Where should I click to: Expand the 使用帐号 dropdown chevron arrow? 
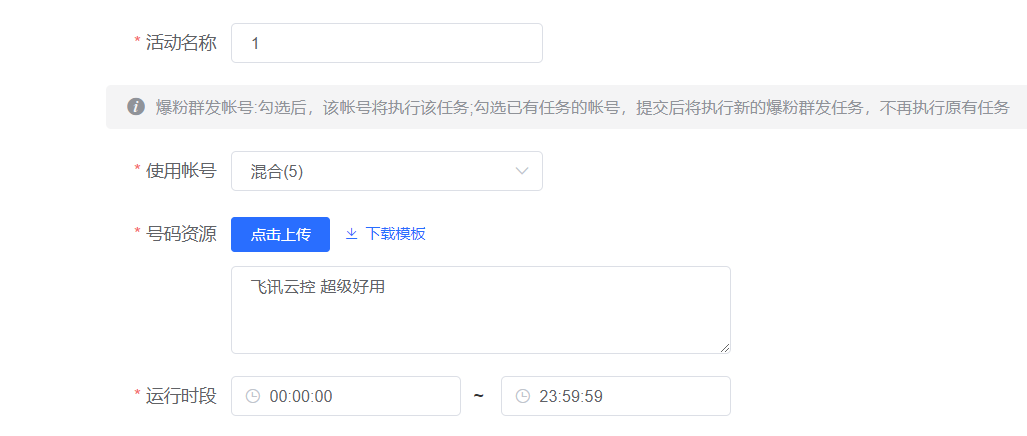click(x=522, y=171)
